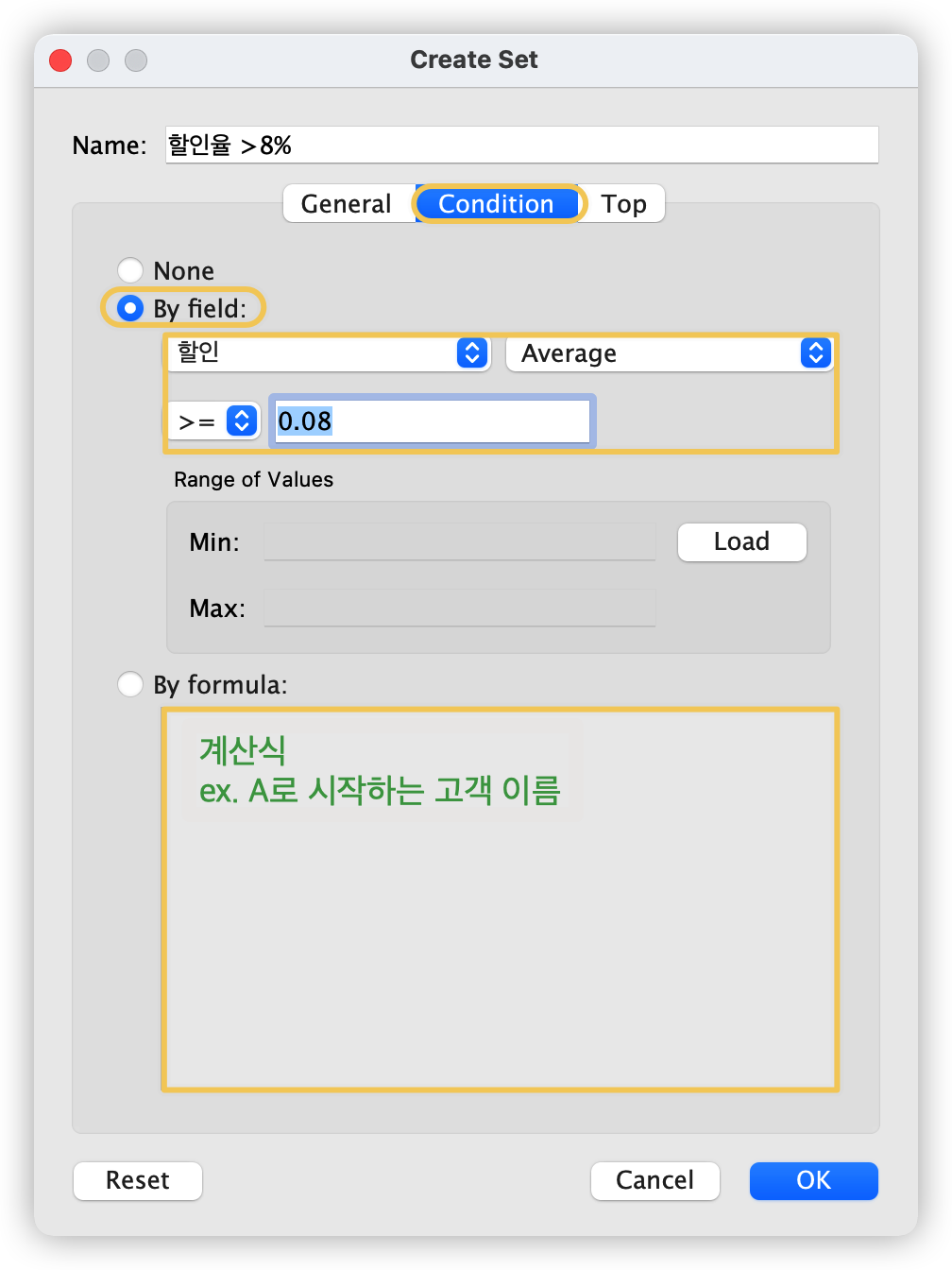Click the Min value field
952x1270 pixels.
click(x=459, y=542)
